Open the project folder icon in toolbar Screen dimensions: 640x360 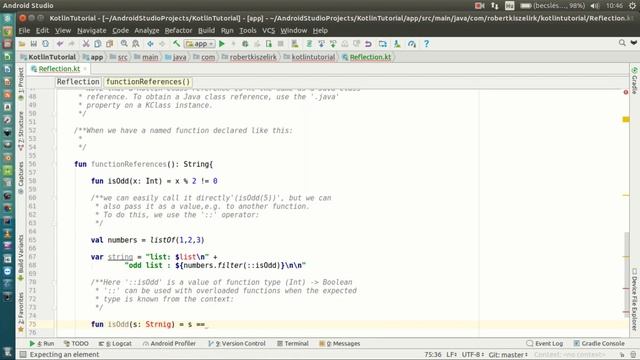(22, 44)
